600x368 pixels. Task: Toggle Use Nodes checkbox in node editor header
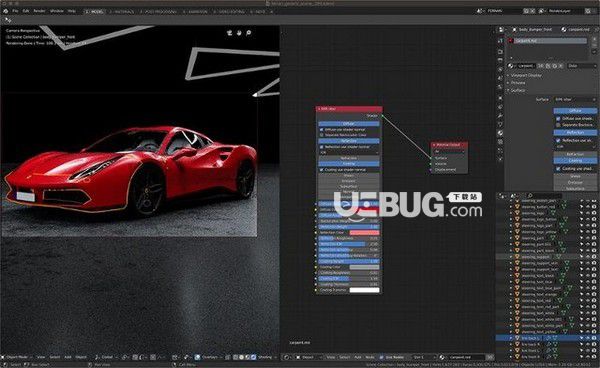[x=382, y=357]
